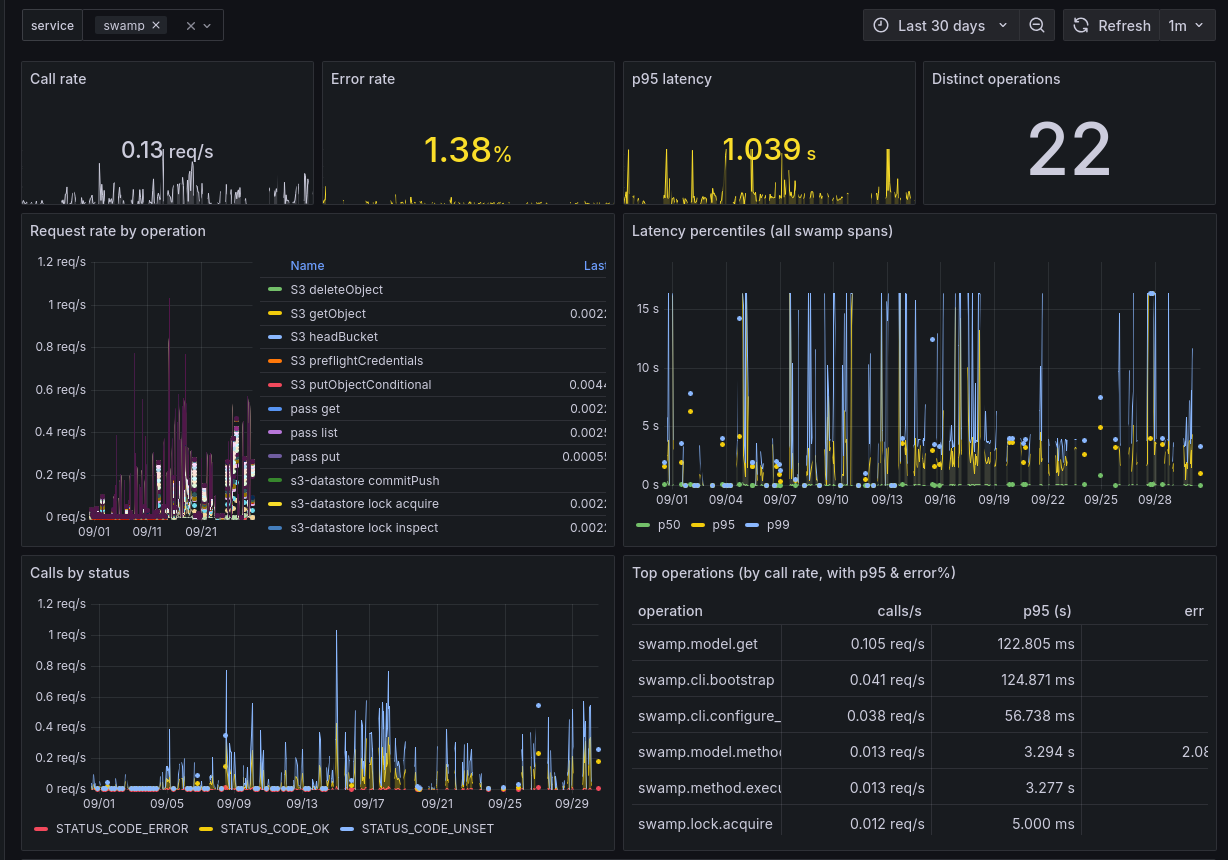Click the 0.13 req/s call rate stat
1228x860 pixels.
point(167,150)
